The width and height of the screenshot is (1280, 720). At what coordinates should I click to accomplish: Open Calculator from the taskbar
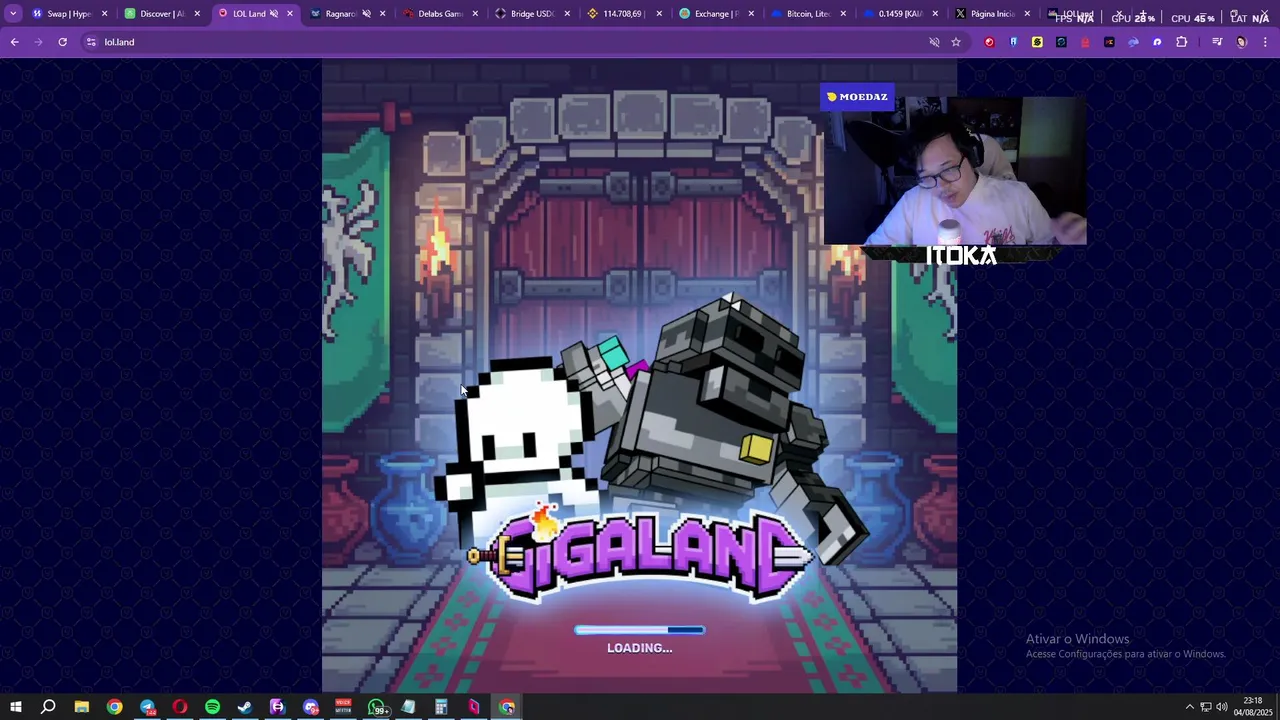pos(441,707)
